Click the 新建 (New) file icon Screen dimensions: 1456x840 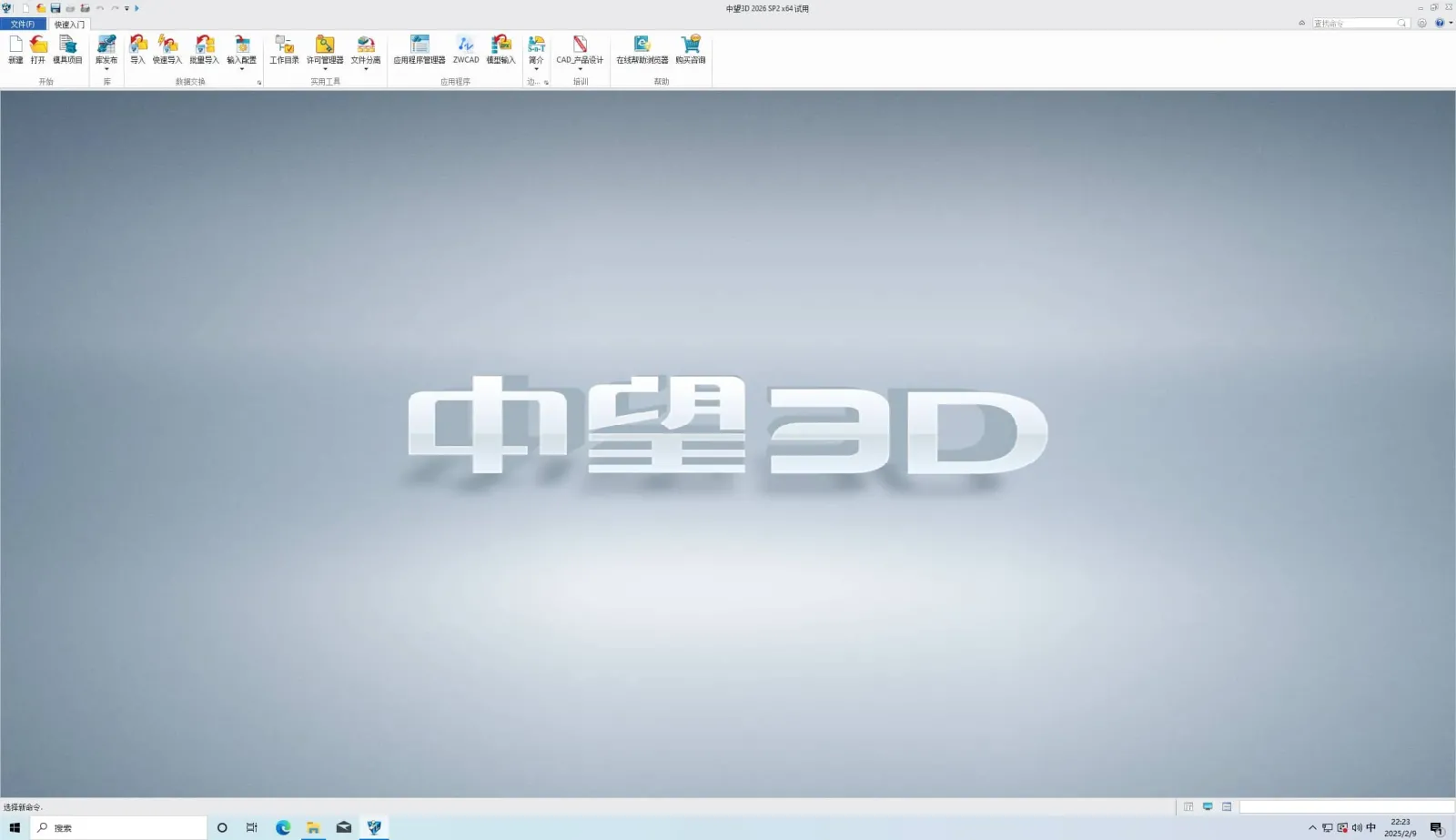[15, 44]
